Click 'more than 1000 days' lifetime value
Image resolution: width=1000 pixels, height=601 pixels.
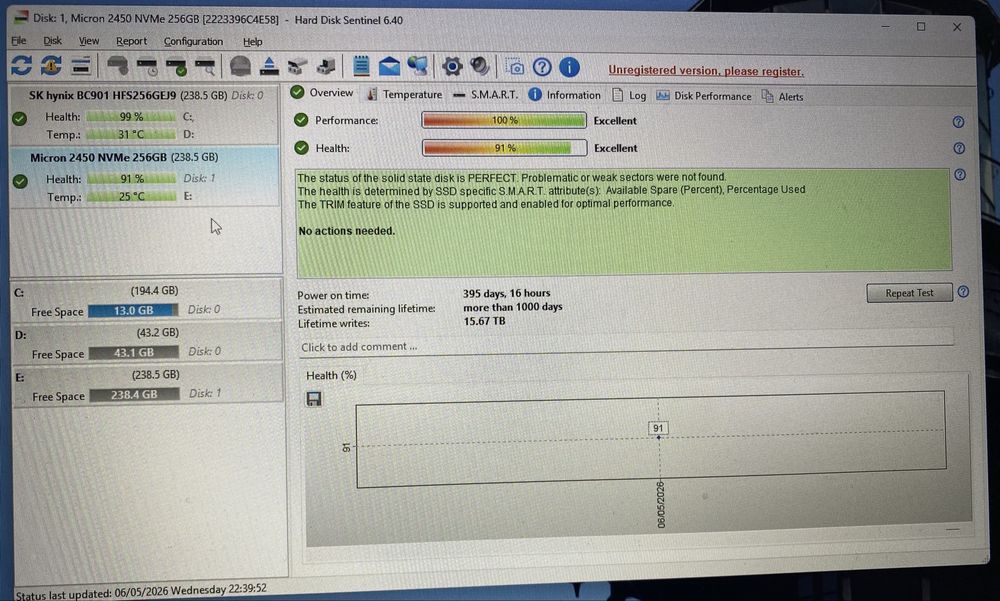pos(513,307)
